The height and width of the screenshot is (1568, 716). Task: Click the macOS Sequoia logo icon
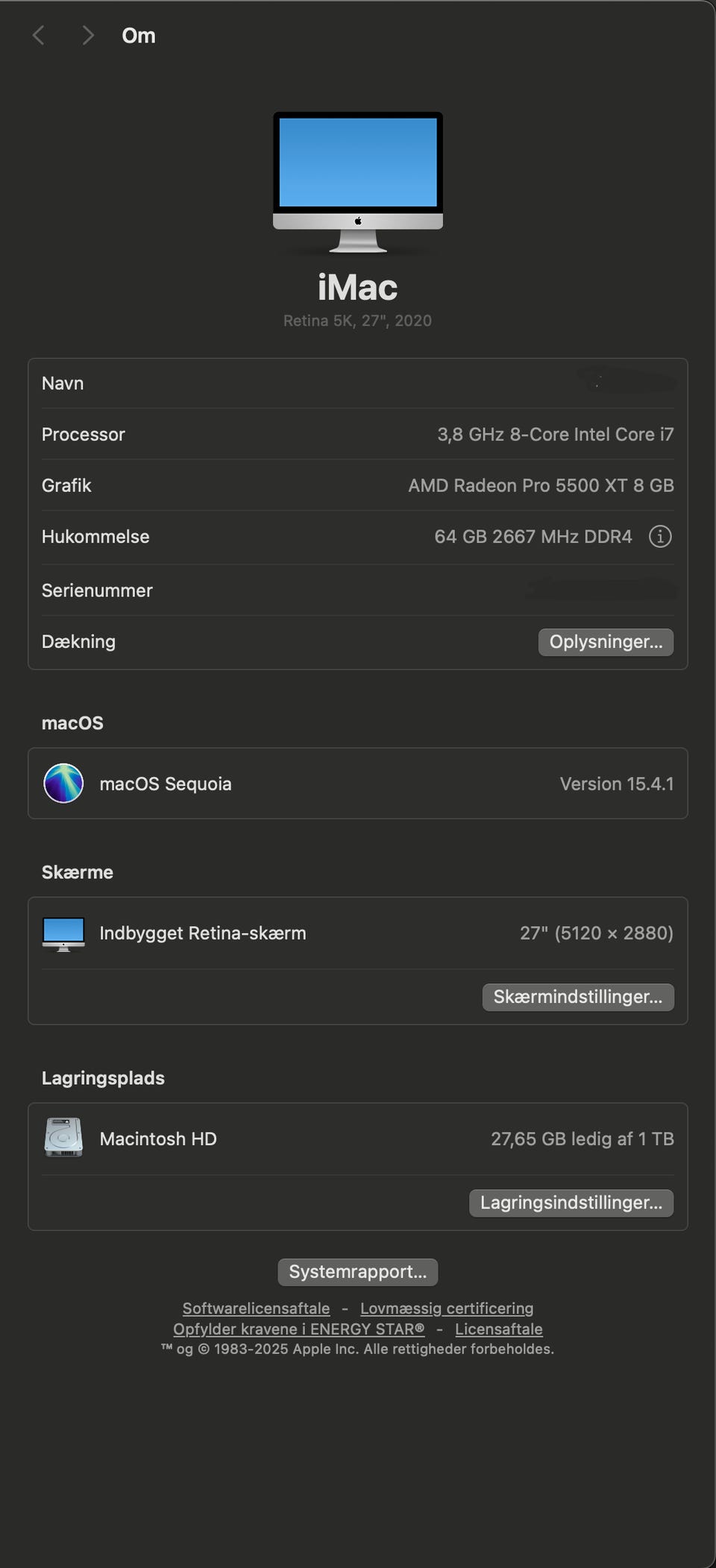point(63,783)
